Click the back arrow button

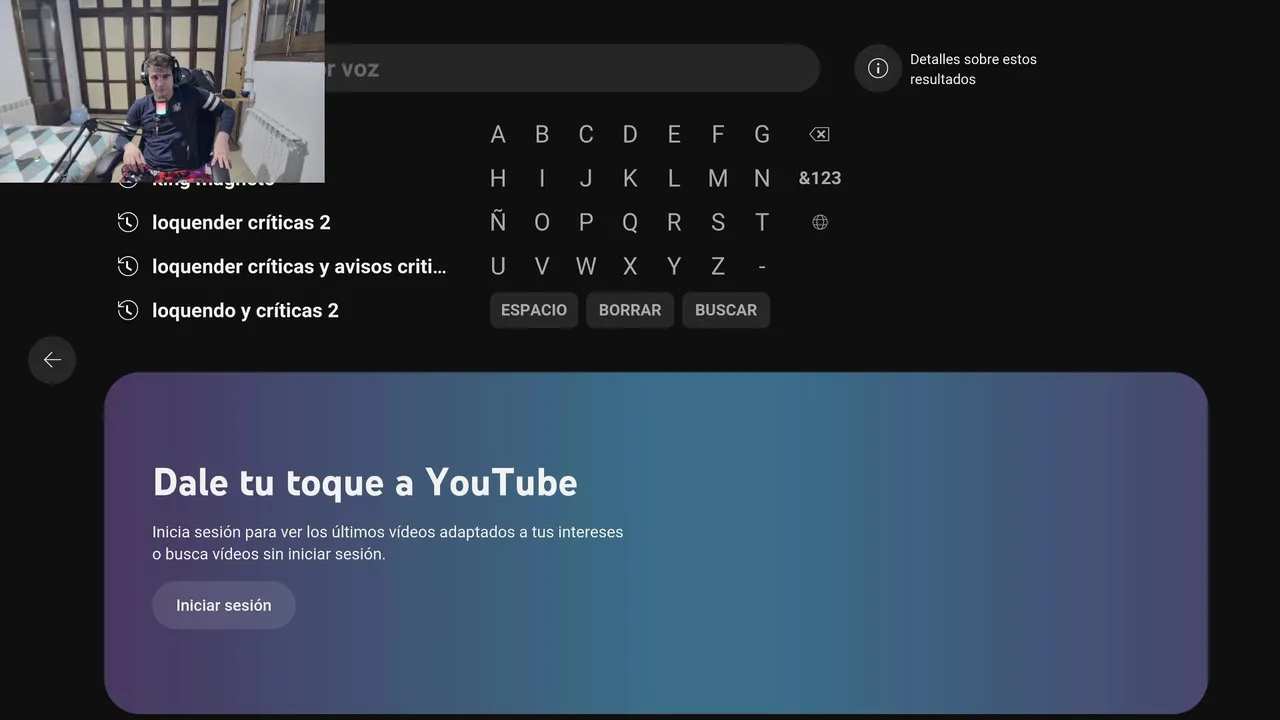[x=52, y=360]
